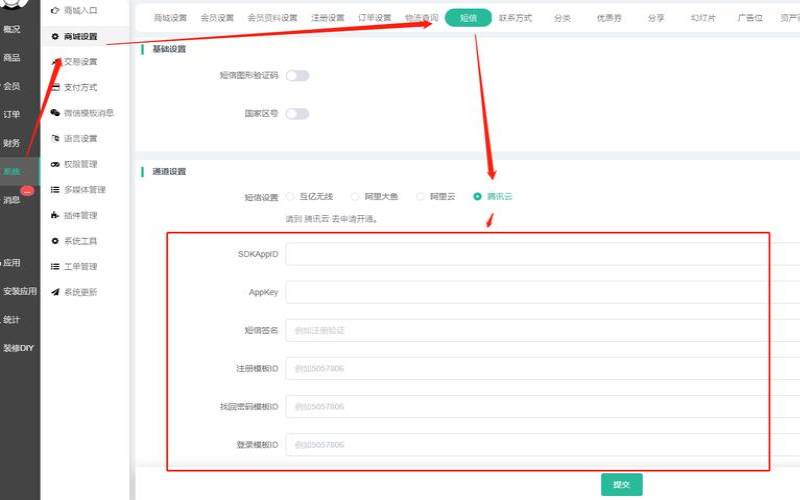The image size is (800, 500).
Task: Focus the AppKey input field
Action: tap(543, 292)
